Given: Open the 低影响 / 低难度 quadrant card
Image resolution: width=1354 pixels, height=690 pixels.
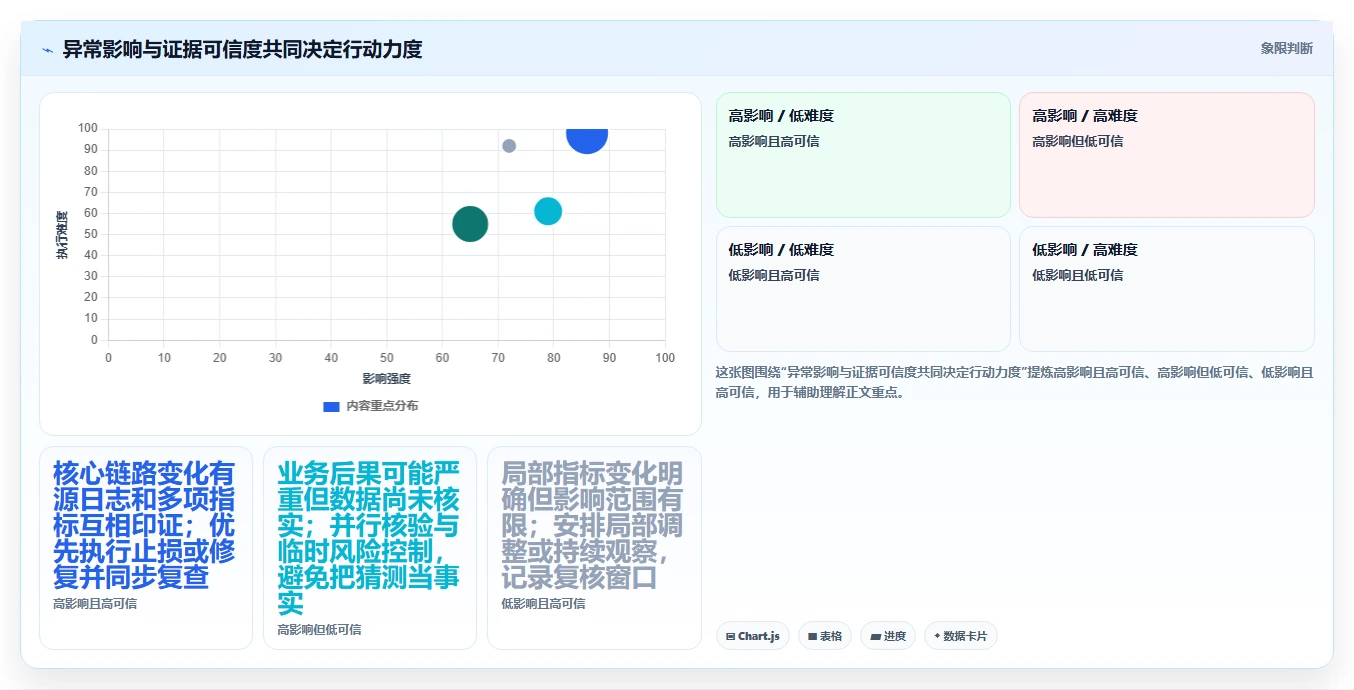Looking at the screenshot, I should [x=863, y=289].
